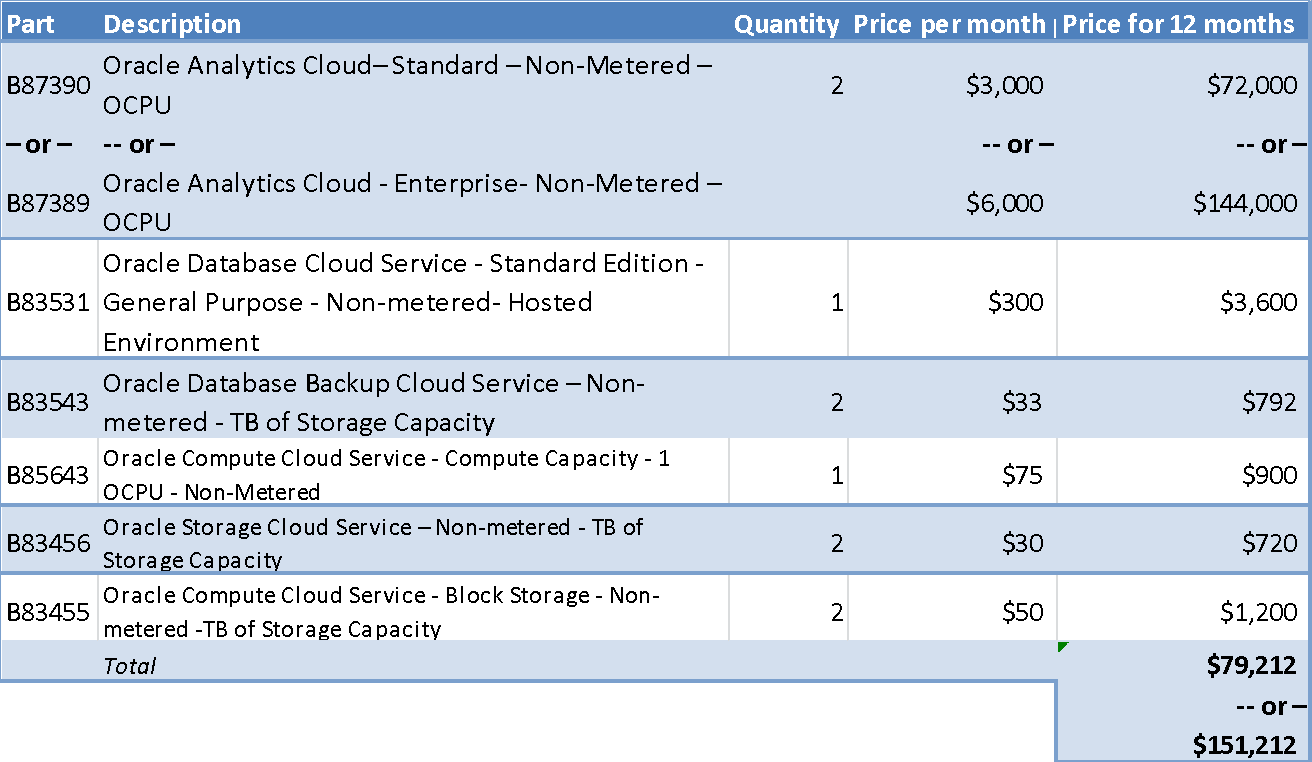The height and width of the screenshot is (762, 1312).
Task: Click the $792 yearly price cell
Action: point(1270,403)
